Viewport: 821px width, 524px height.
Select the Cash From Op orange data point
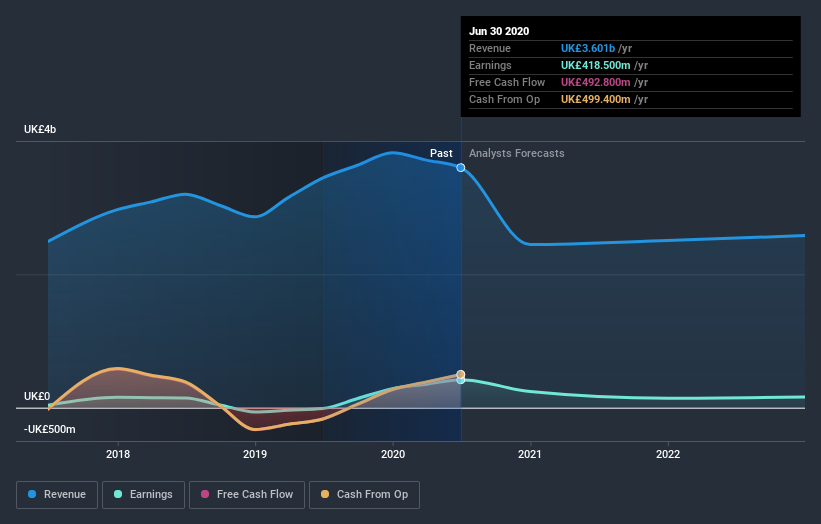[461, 374]
